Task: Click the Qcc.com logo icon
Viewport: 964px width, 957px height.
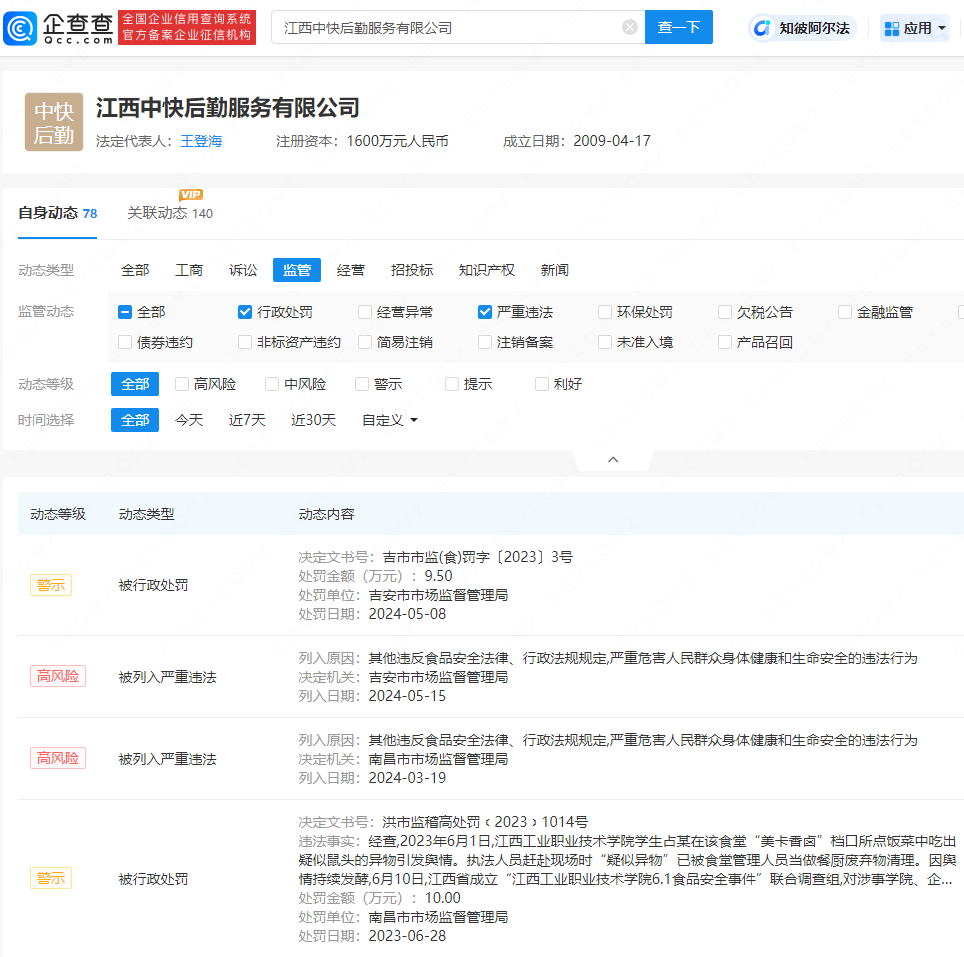Action: point(21,28)
